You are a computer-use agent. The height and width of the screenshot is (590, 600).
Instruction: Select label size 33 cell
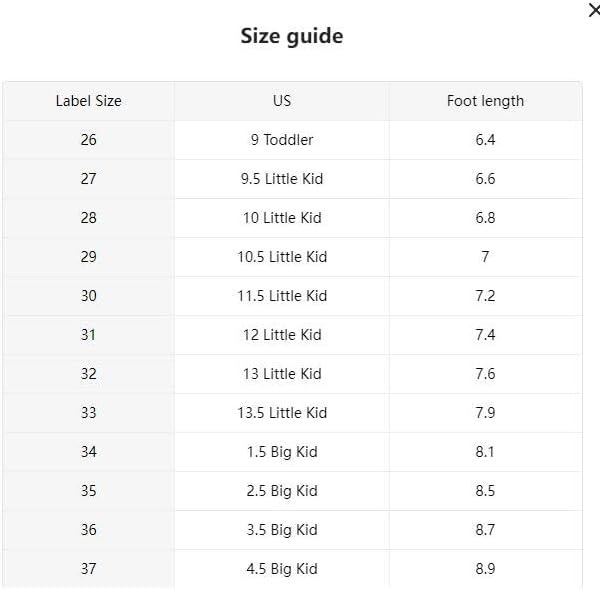tap(88, 413)
